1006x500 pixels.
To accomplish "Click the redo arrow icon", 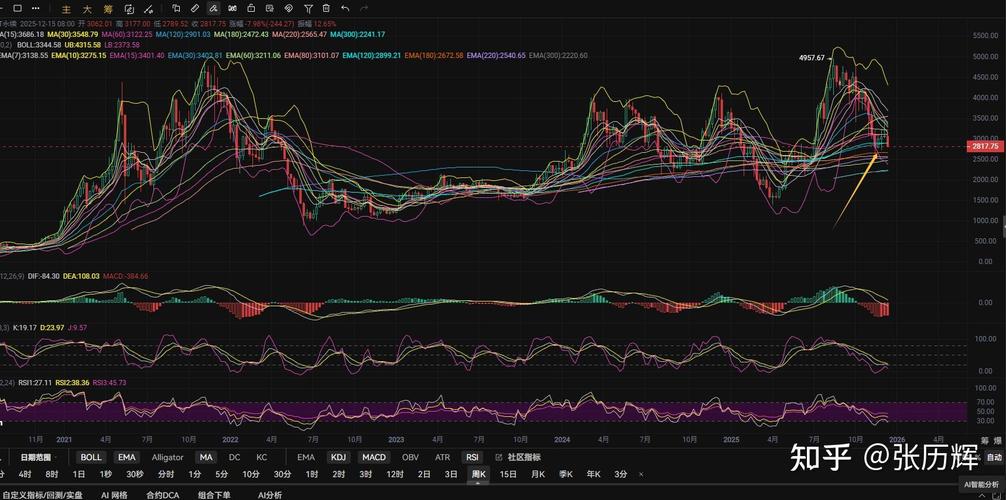I will coord(364,8).
